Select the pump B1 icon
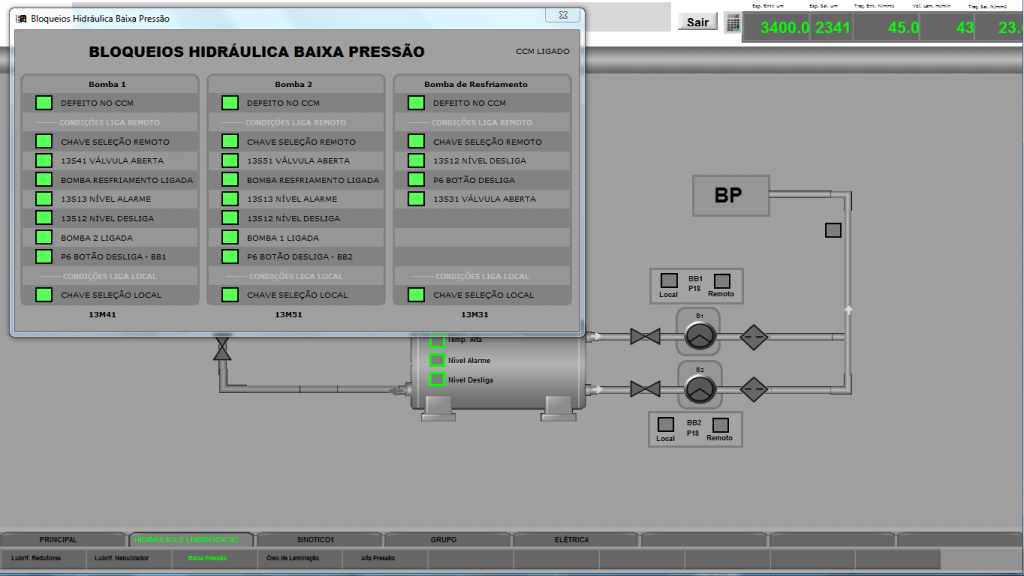This screenshot has height=576, width=1024. [697, 334]
